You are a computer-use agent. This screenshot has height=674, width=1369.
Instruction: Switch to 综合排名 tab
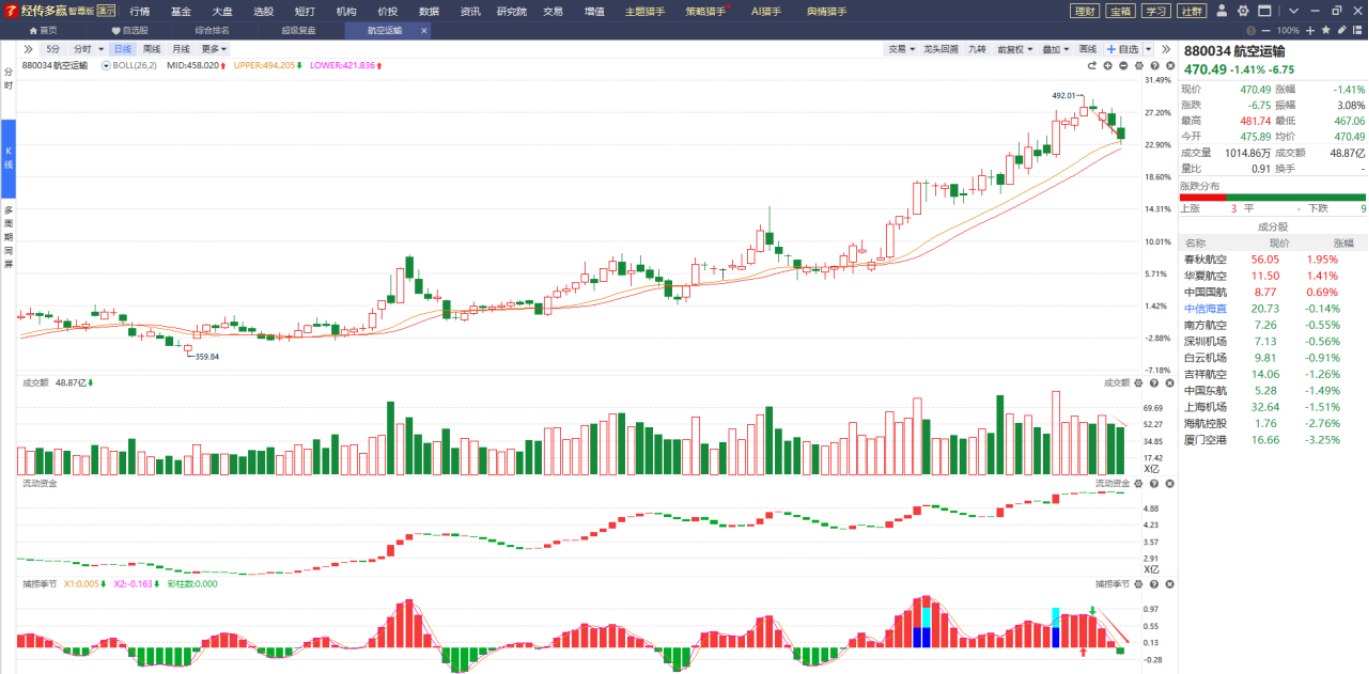coord(212,31)
